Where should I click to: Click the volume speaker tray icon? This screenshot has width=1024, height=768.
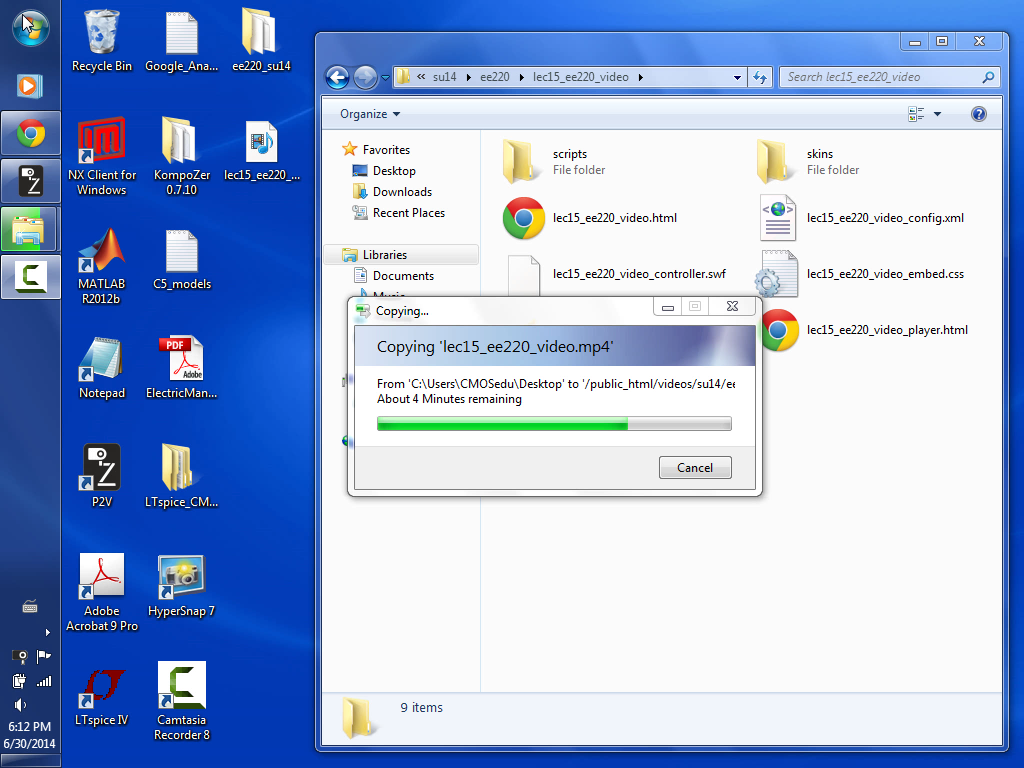20,705
